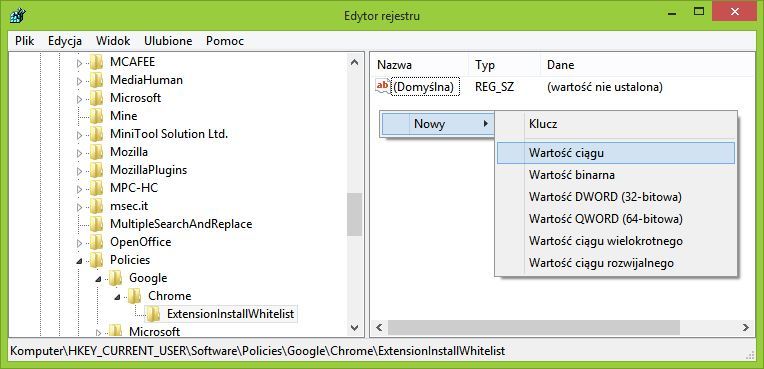
Task: Expand the MCAFEE key
Action: coord(79,63)
